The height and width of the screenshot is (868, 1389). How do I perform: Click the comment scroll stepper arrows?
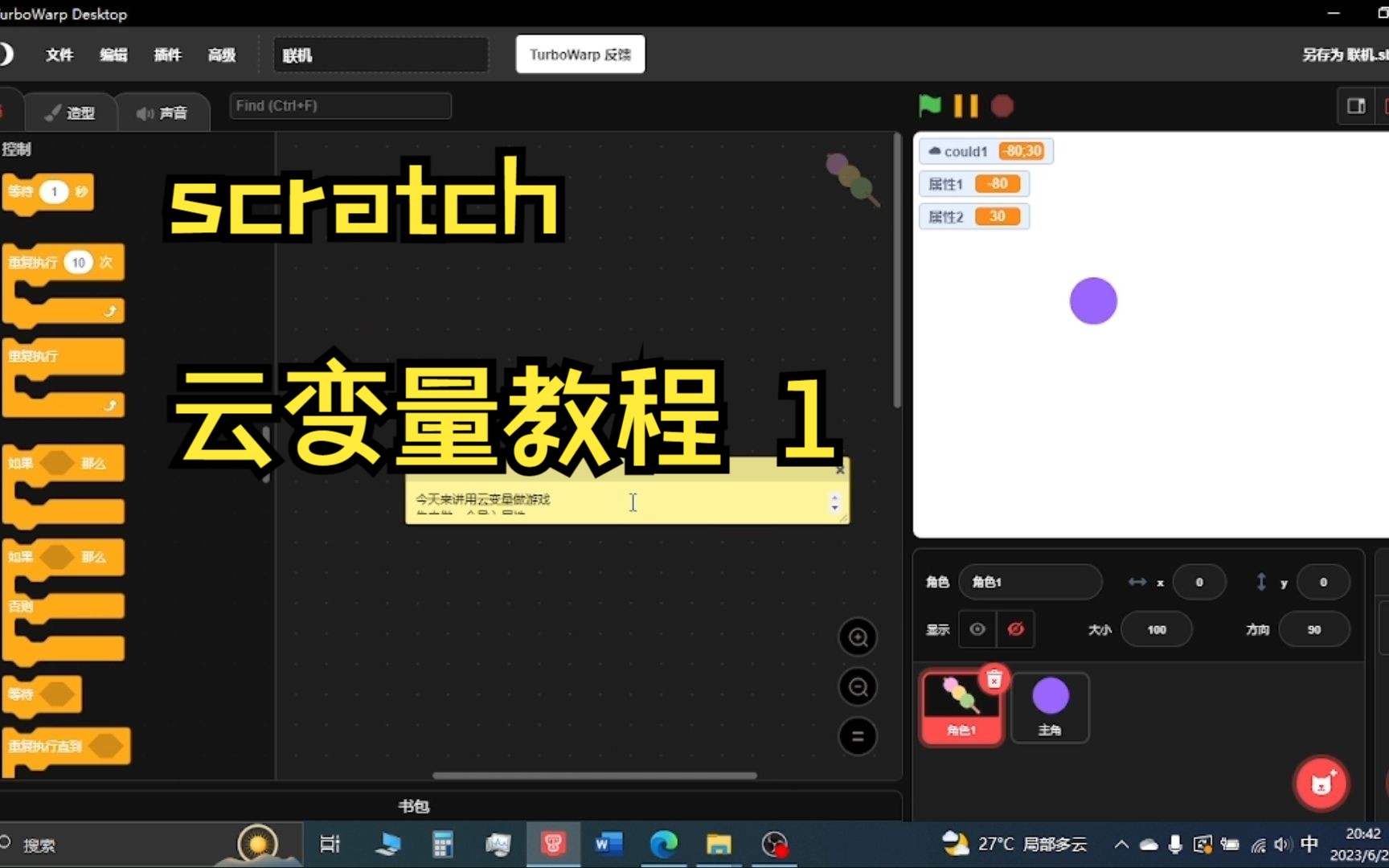pos(835,502)
